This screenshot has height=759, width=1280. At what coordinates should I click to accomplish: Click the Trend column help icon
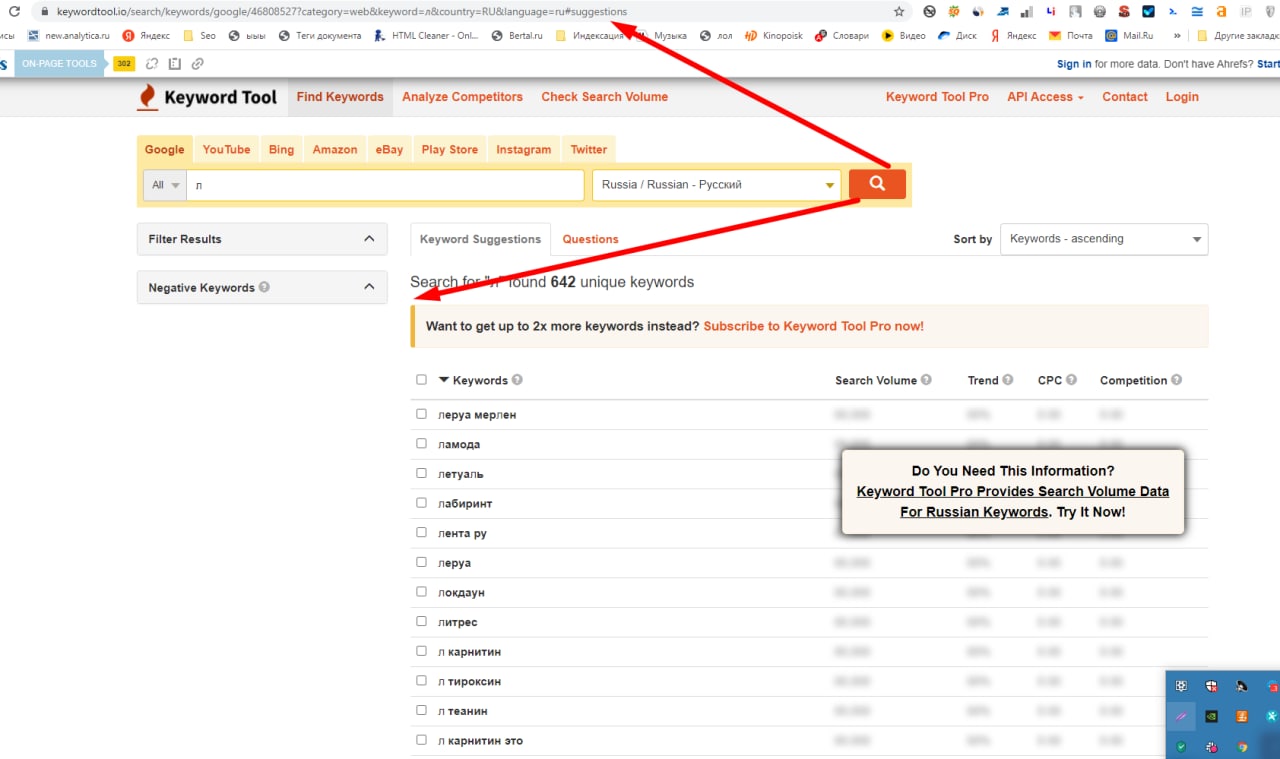pos(1007,380)
